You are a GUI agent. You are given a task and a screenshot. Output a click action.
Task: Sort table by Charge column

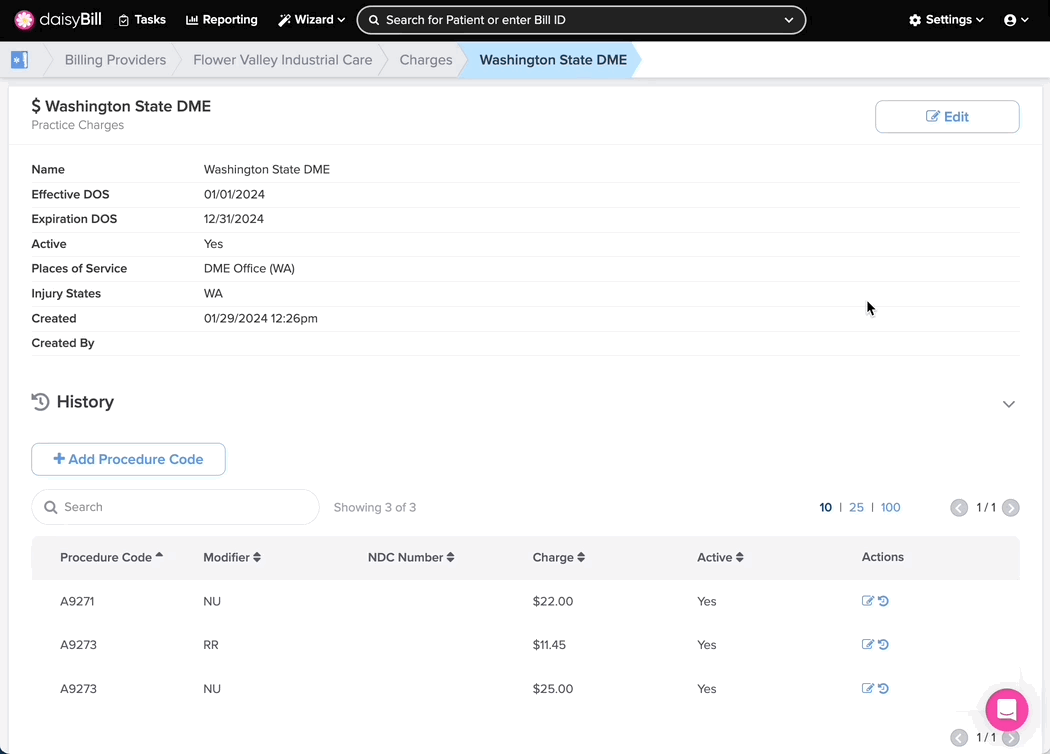(x=558, y=557)
